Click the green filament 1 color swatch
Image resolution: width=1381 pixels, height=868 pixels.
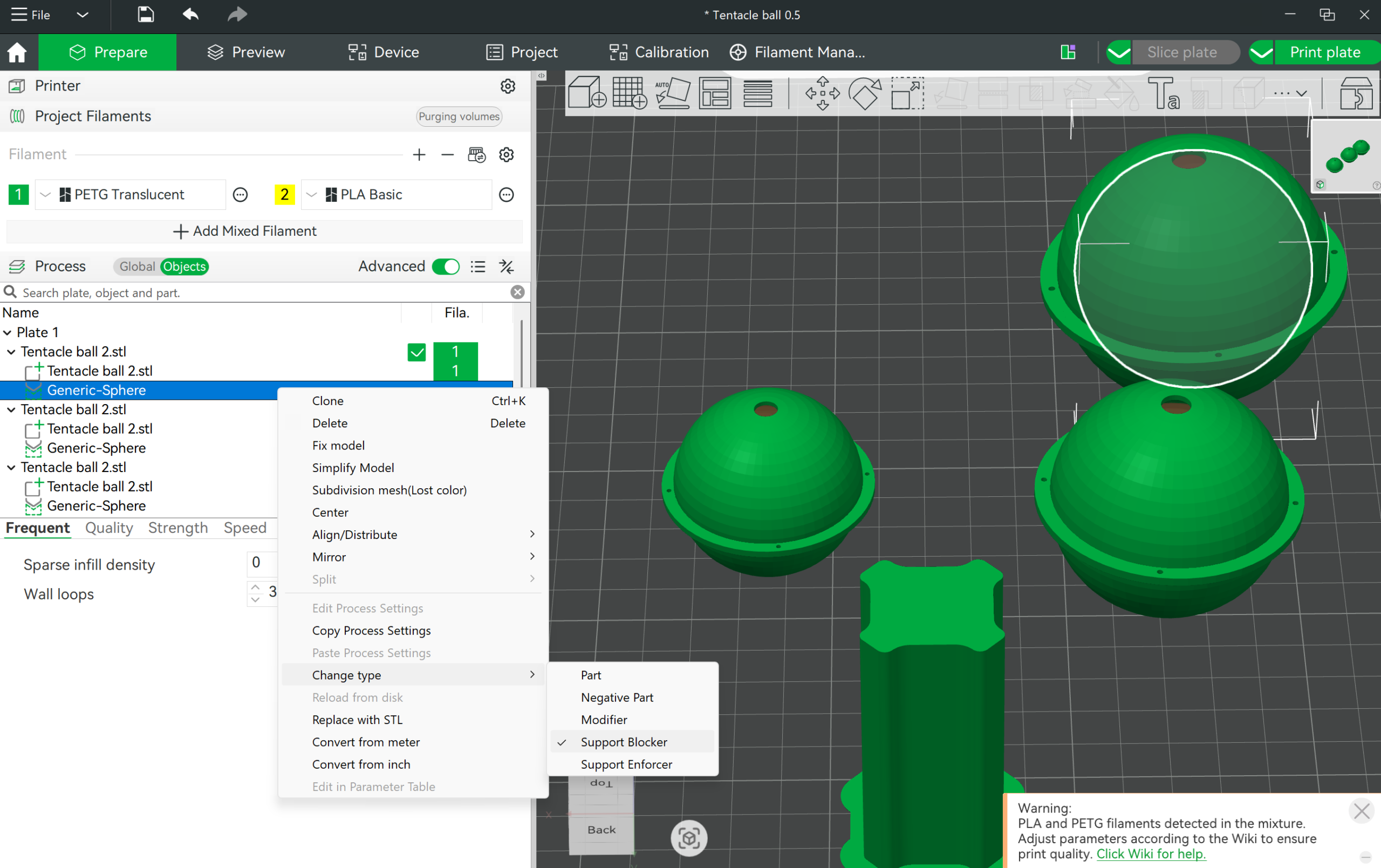(x=18, y=195)
